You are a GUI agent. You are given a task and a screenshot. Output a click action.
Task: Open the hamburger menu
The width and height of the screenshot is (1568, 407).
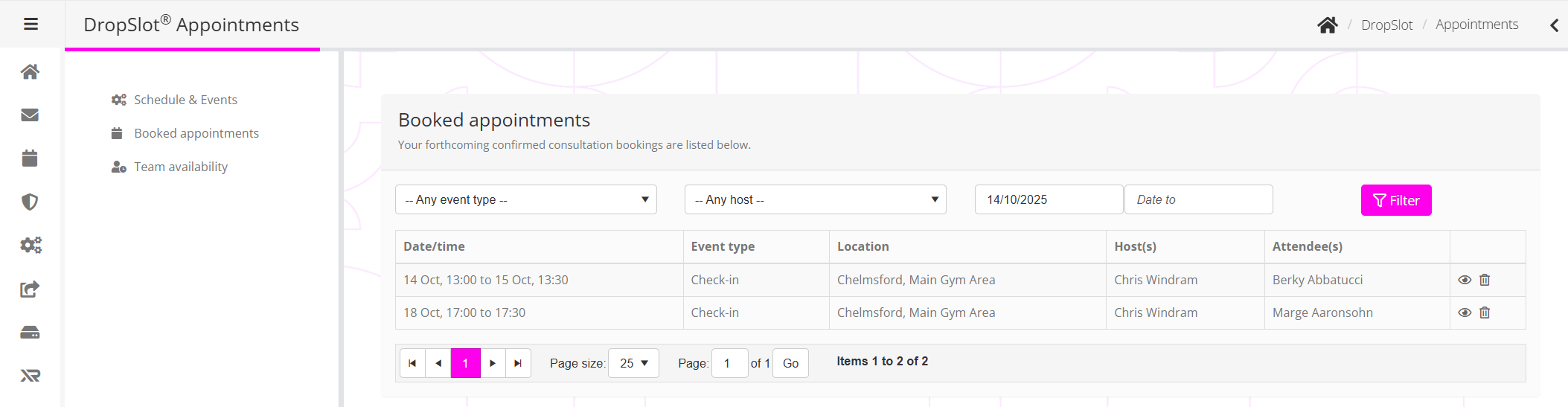click(x=31, y=25)
